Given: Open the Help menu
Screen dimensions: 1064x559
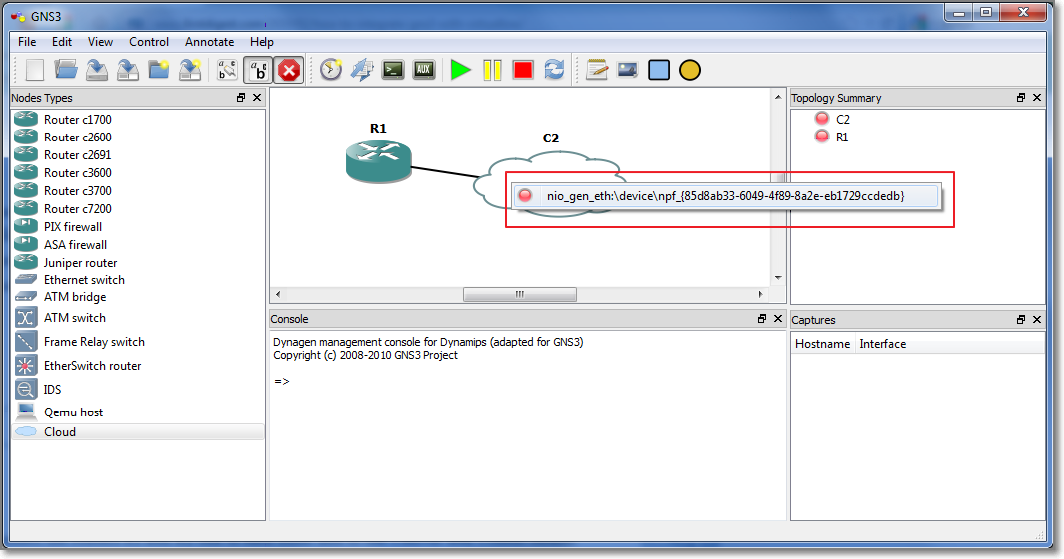Looking at the screenshot, I should tap(262, 42).
